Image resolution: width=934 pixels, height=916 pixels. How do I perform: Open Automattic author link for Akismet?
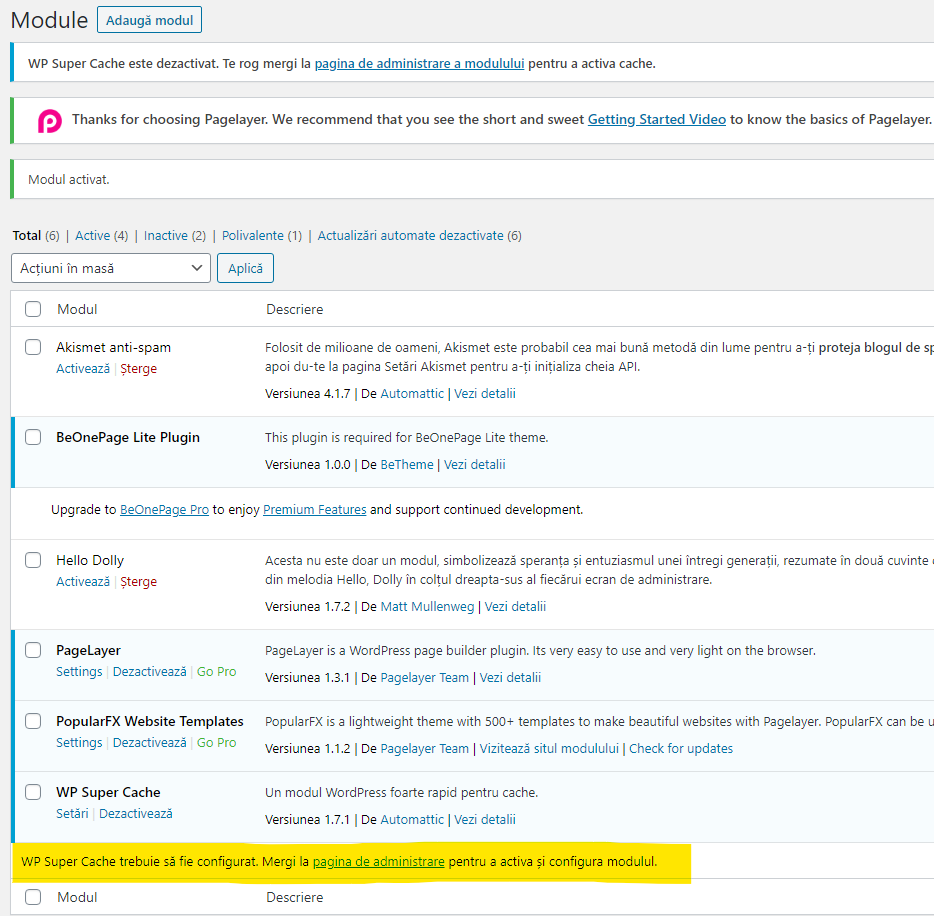(412, 394)
